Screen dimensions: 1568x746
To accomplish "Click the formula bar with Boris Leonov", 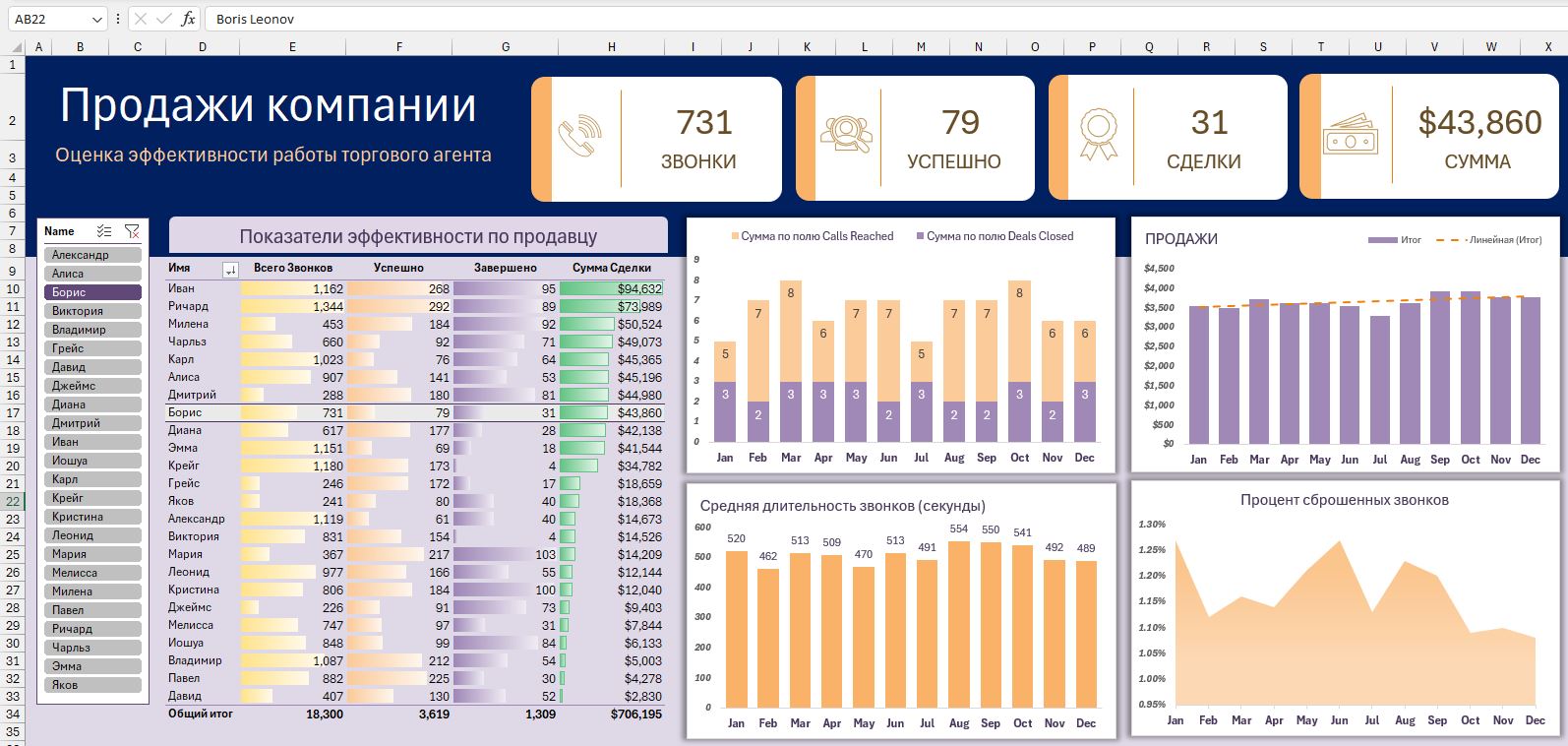I will [x=885, y=19].
